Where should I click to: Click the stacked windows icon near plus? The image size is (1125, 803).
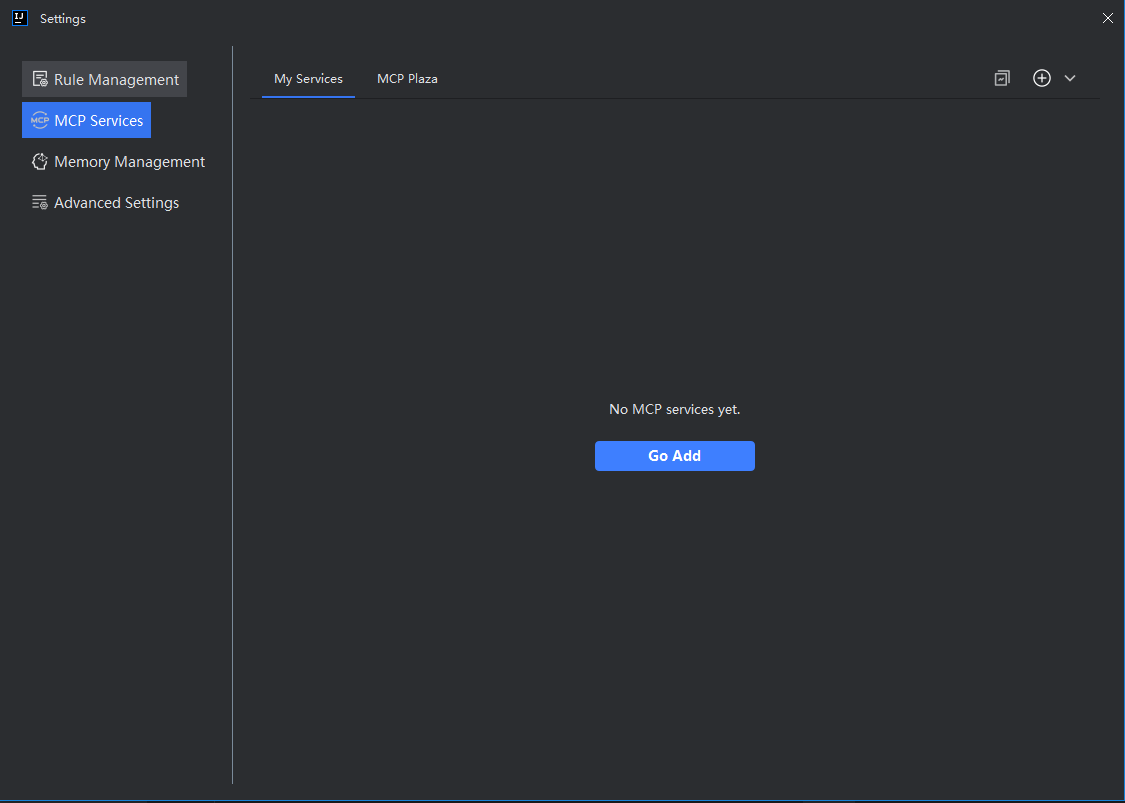click(1002, 78)
